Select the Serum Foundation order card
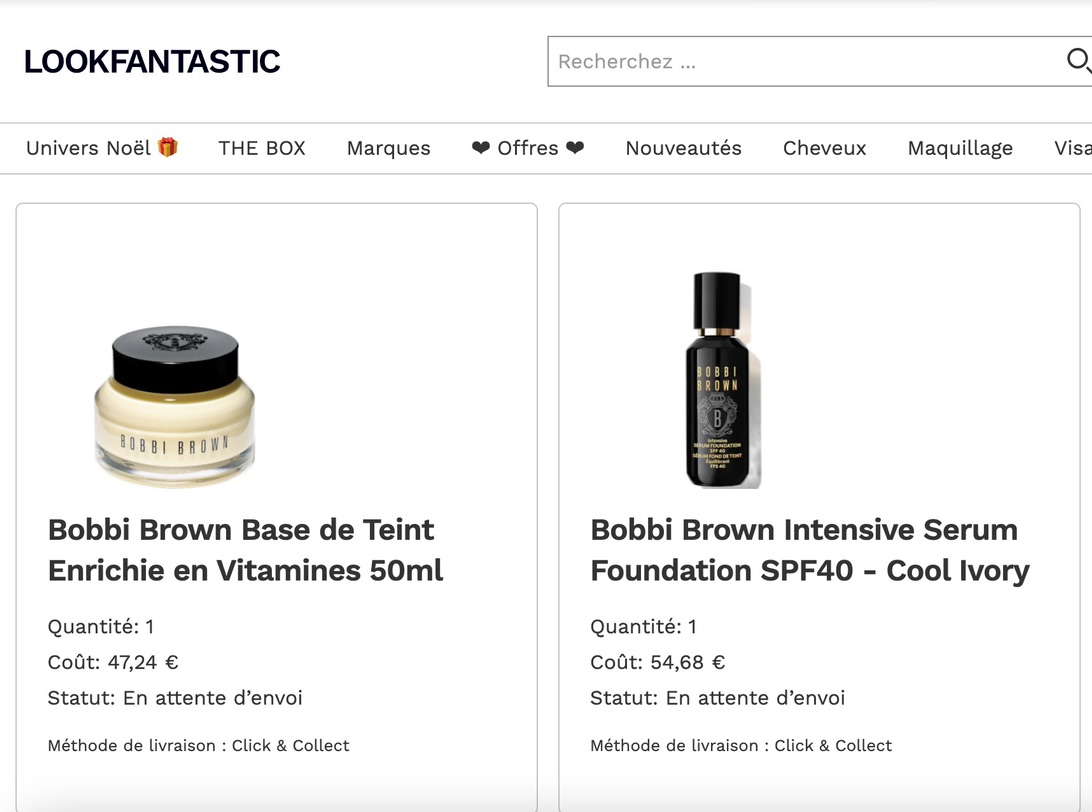Viewport: 1092px width, 812px height. [x=819, y=507]
